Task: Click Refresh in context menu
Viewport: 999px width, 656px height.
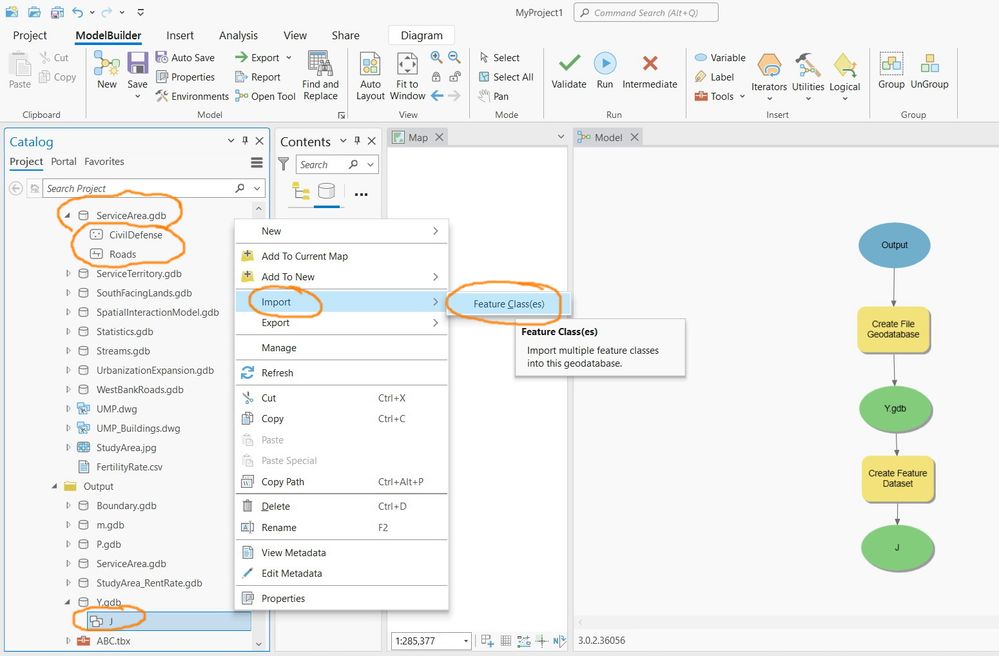Action: (x=341, y=373)
